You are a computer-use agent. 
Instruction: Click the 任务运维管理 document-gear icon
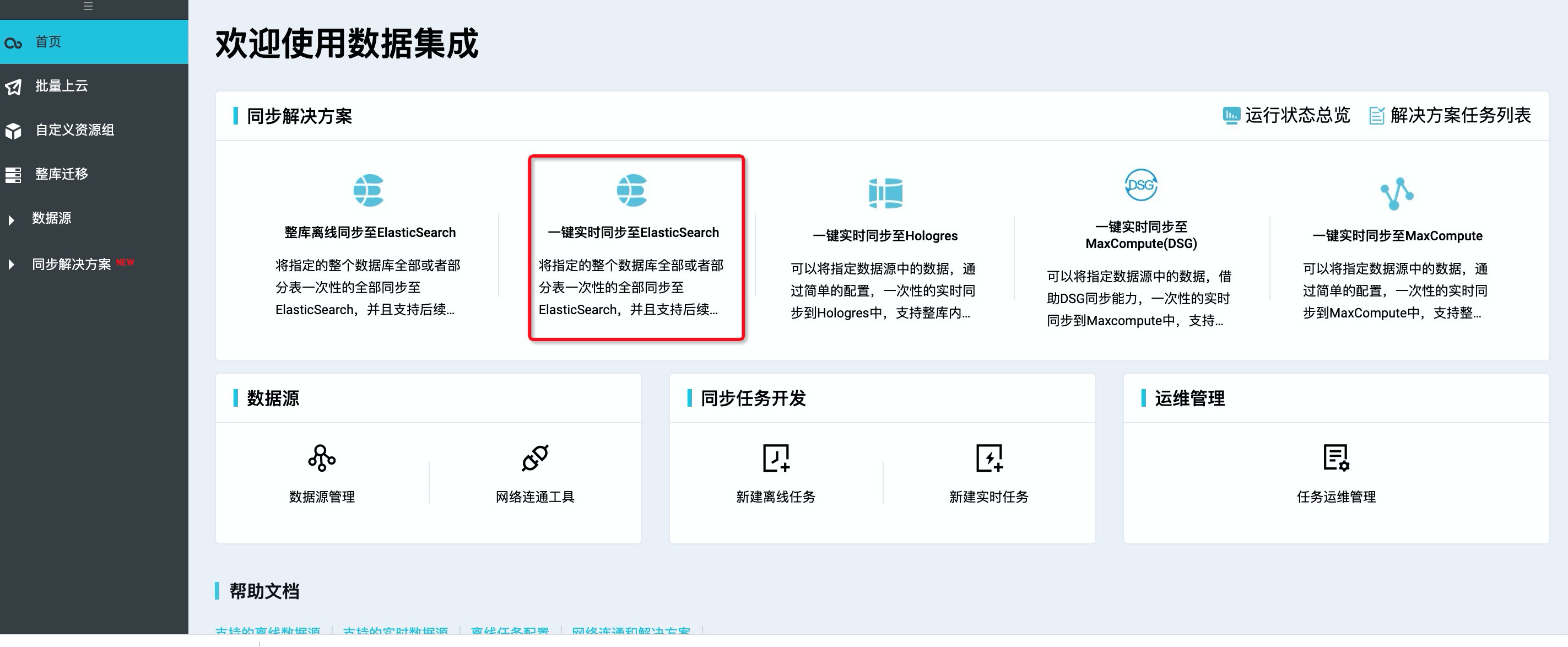pyautogui.click(x=1336, y=458)
